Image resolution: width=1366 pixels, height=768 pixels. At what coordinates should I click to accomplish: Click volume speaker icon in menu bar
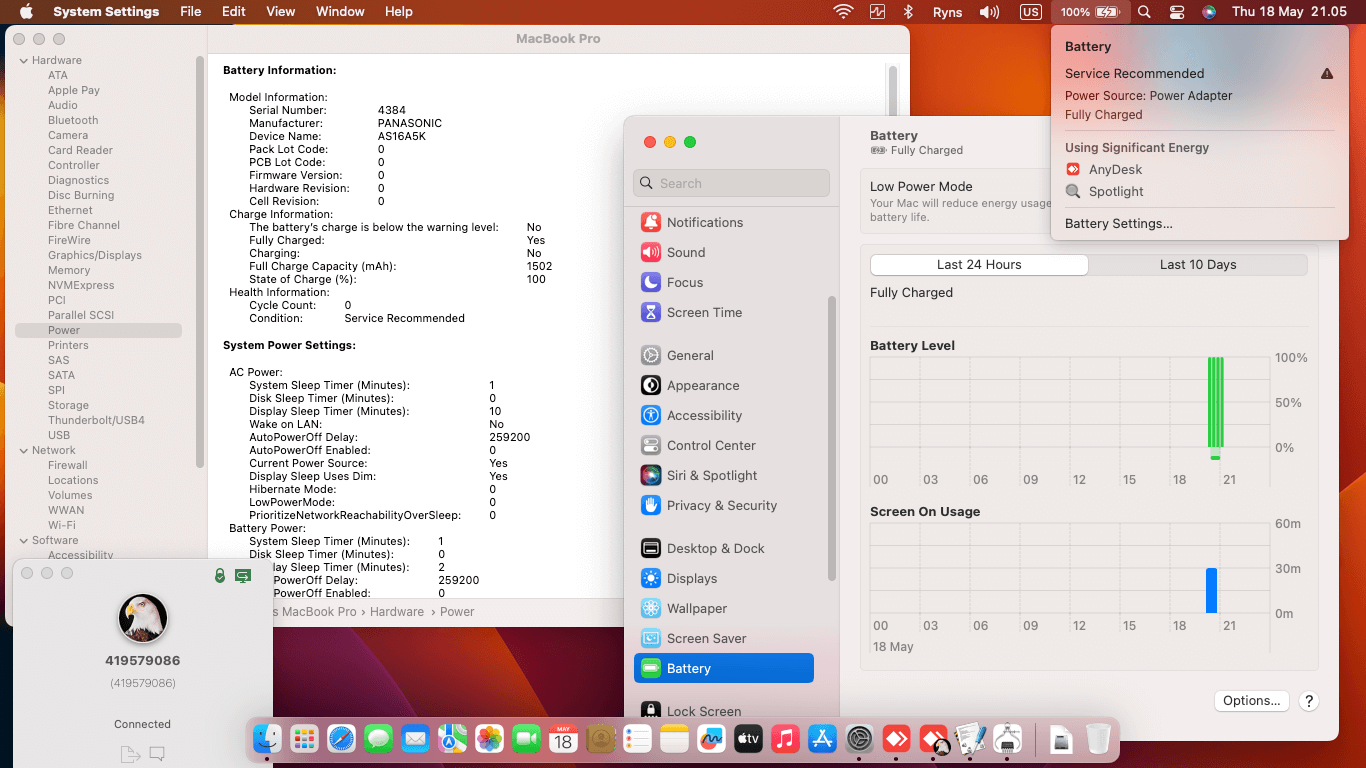click(x=989, y=12)
